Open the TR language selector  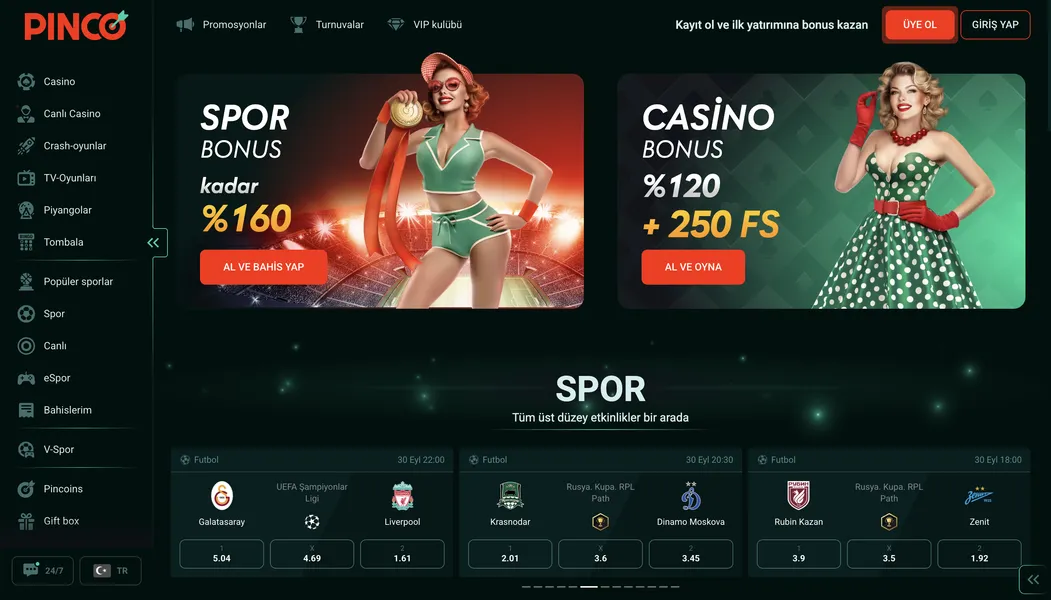pyautogui.click(x=111, y=571)
